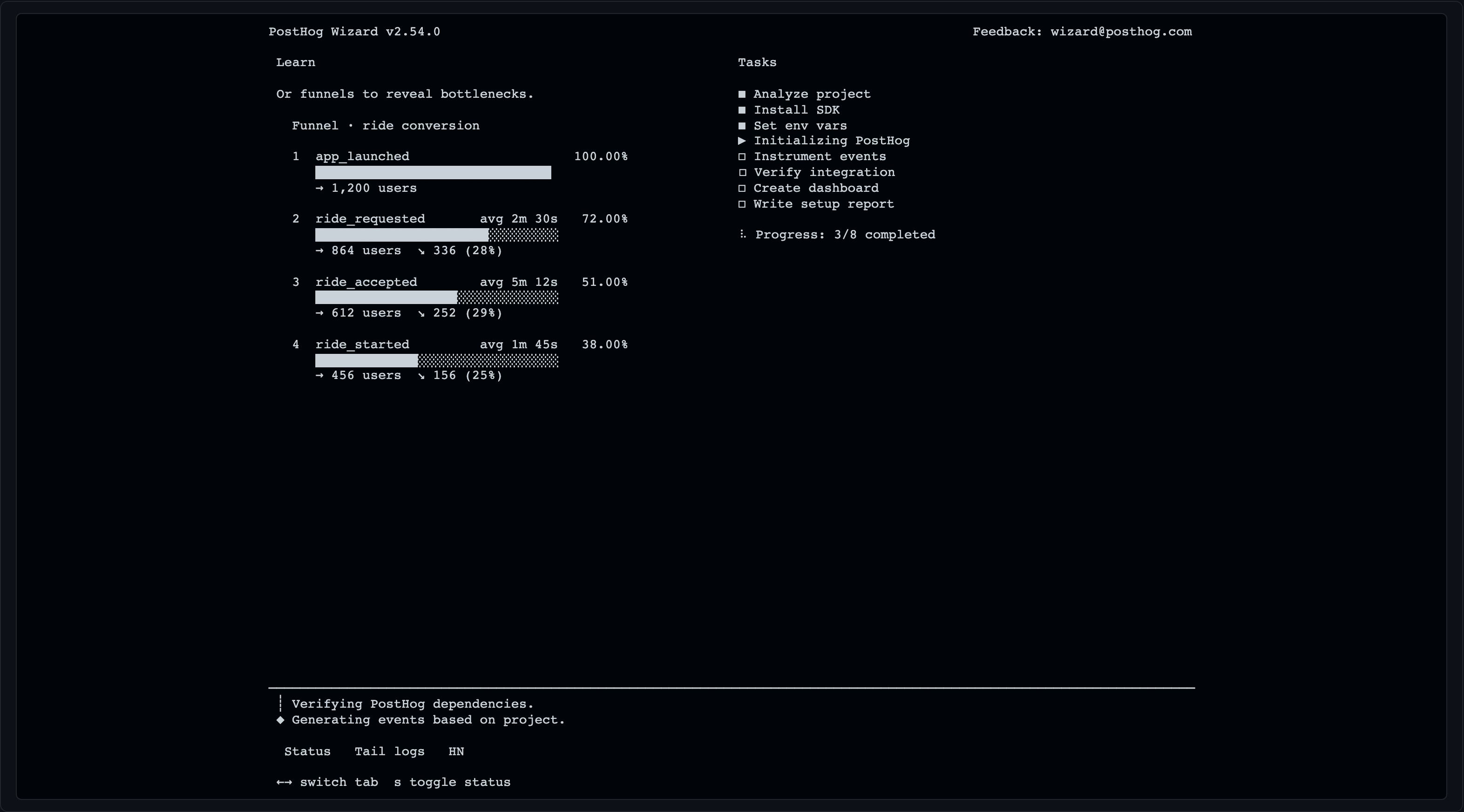Click the 'avg 5m 12s' time
The image size is (1464, 812).
tap(518, 283)
